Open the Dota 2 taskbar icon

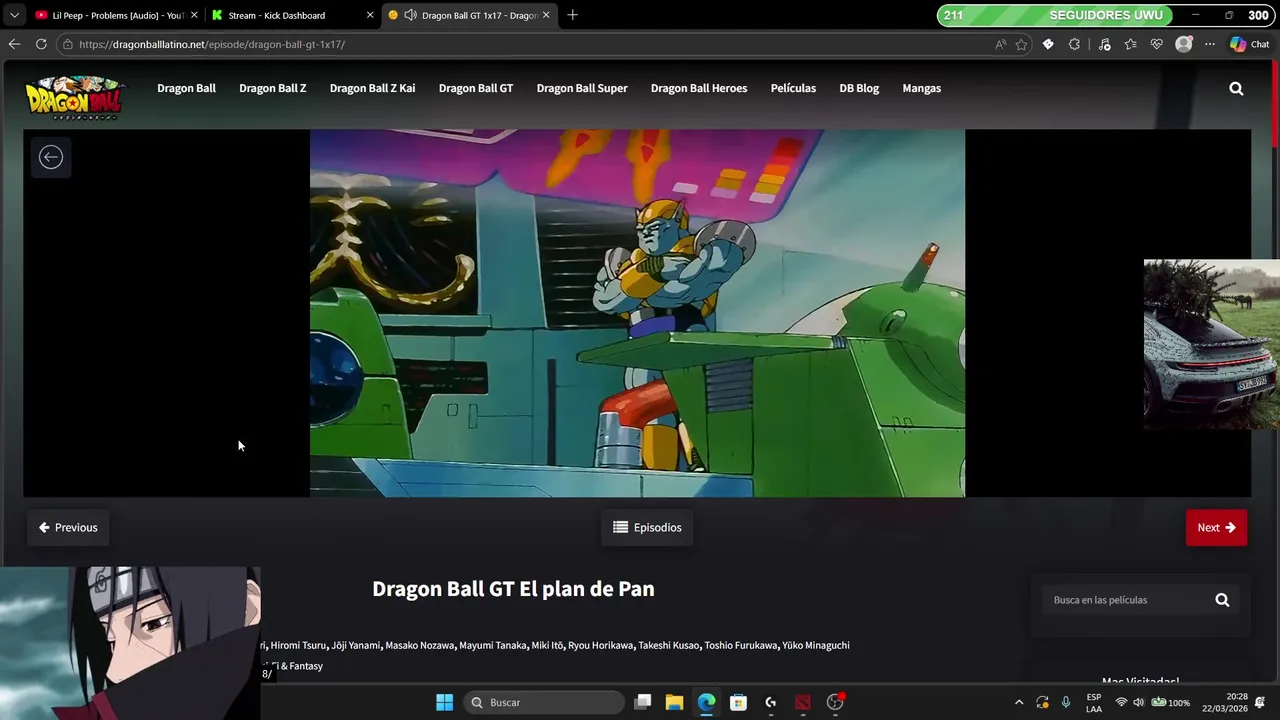[x=802, y=702]
